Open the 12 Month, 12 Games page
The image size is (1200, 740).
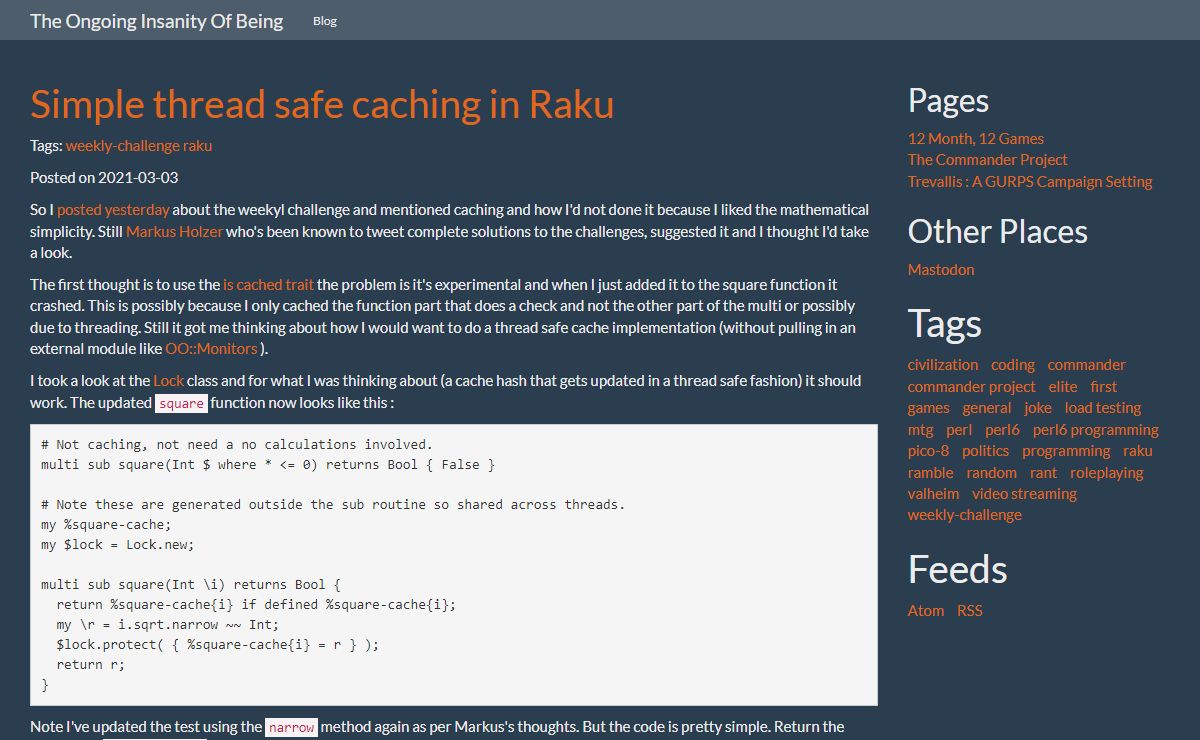click(975, 139)
